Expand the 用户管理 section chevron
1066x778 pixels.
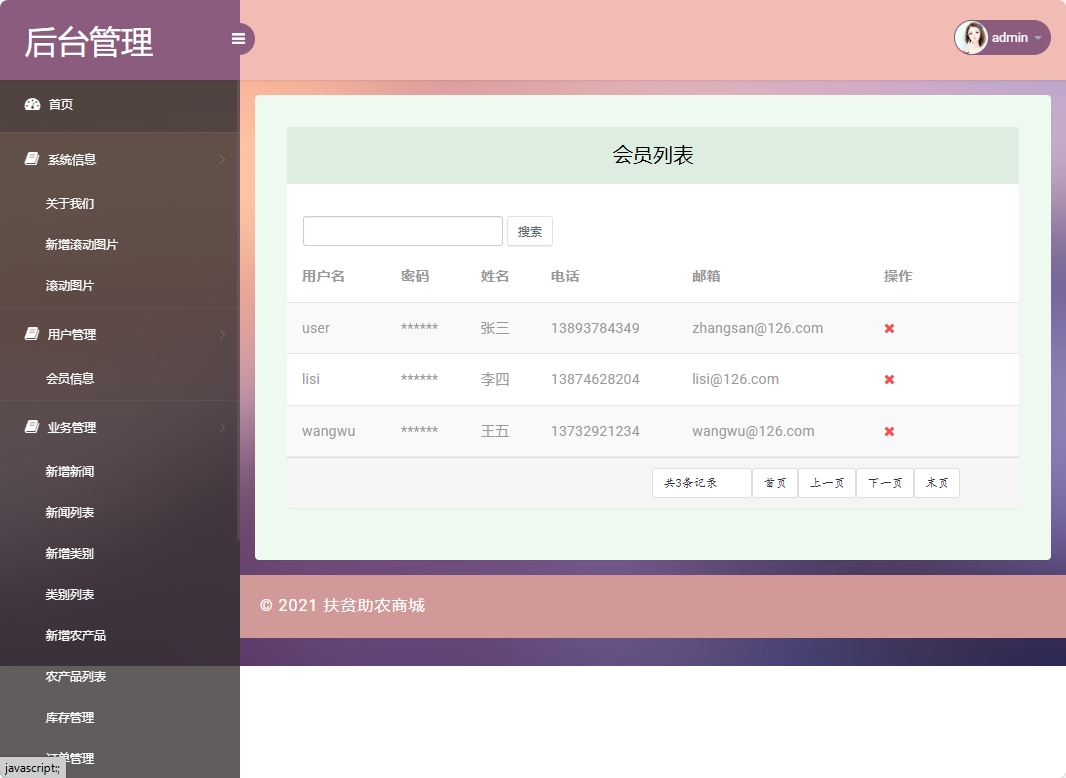point(222,334)
